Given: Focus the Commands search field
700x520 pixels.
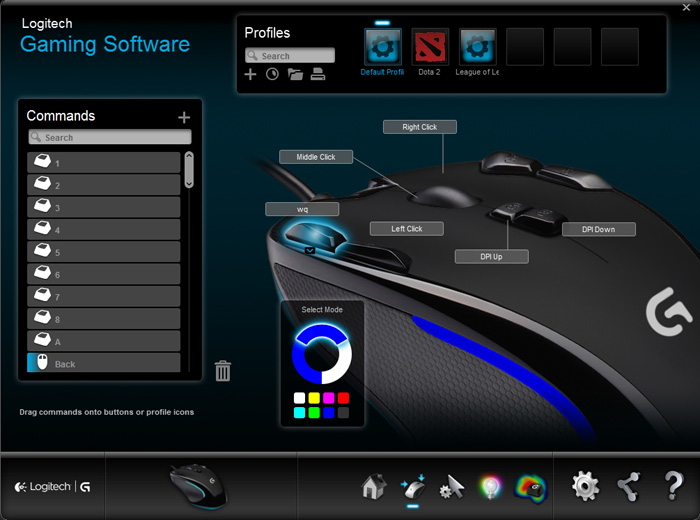Looking at the screenshot, I should (x=110, y=137).
